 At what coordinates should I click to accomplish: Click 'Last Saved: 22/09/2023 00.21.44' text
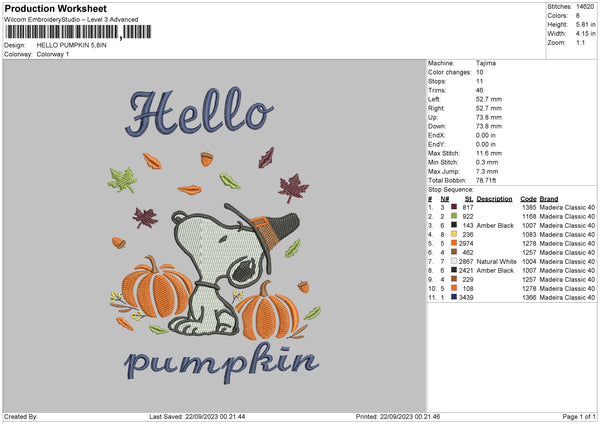coord(197,416)
